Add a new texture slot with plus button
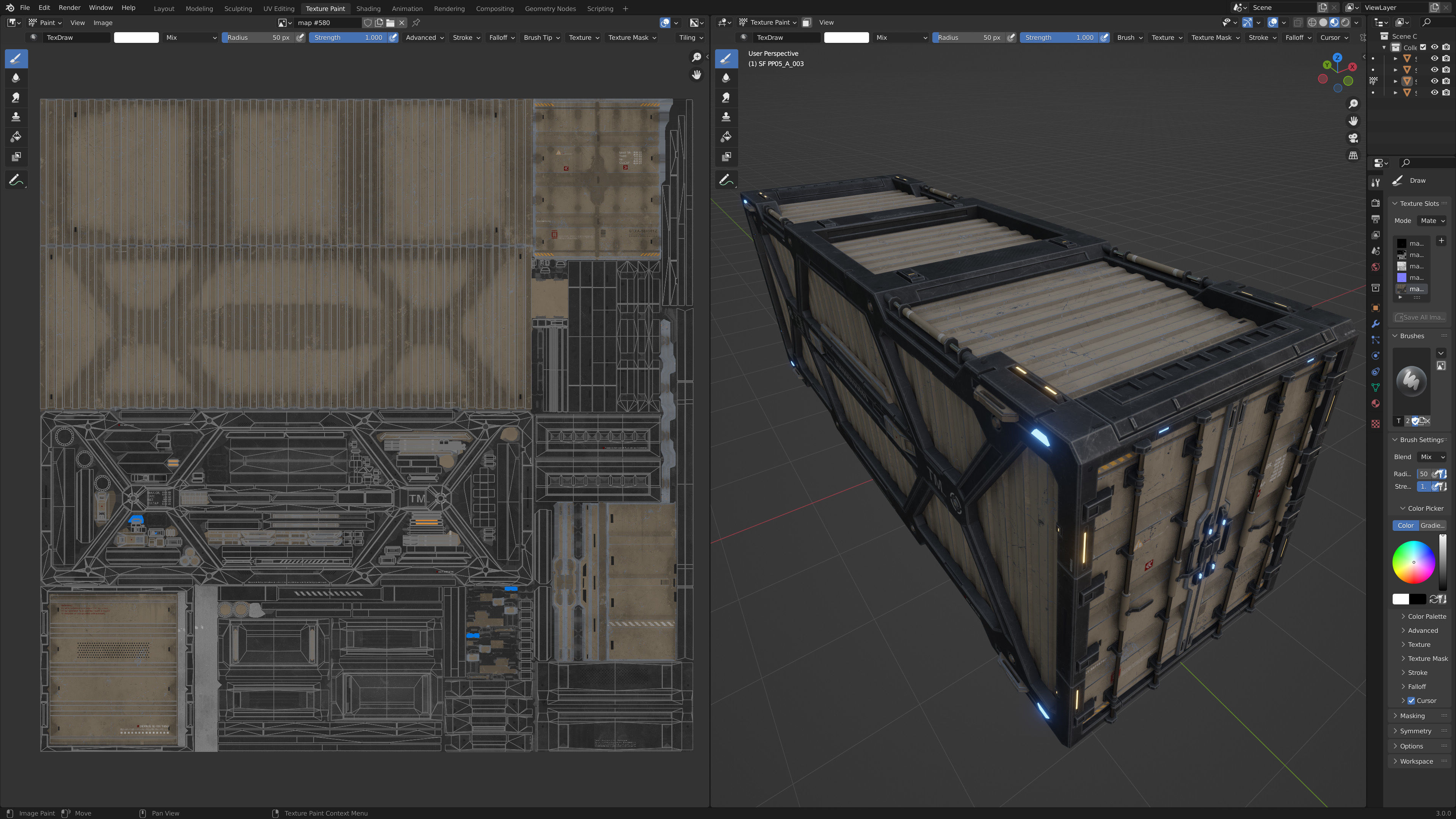The width and height of the screenshot is (1456, 819). pos(1441,241)
